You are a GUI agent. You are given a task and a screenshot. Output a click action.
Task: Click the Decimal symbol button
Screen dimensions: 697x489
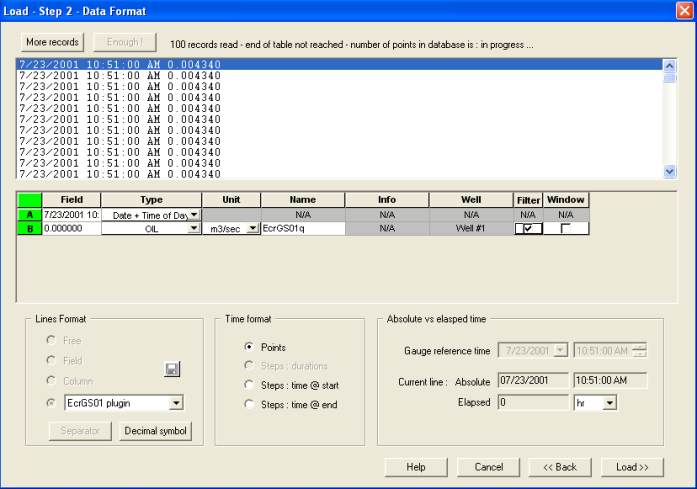point(155,431)
